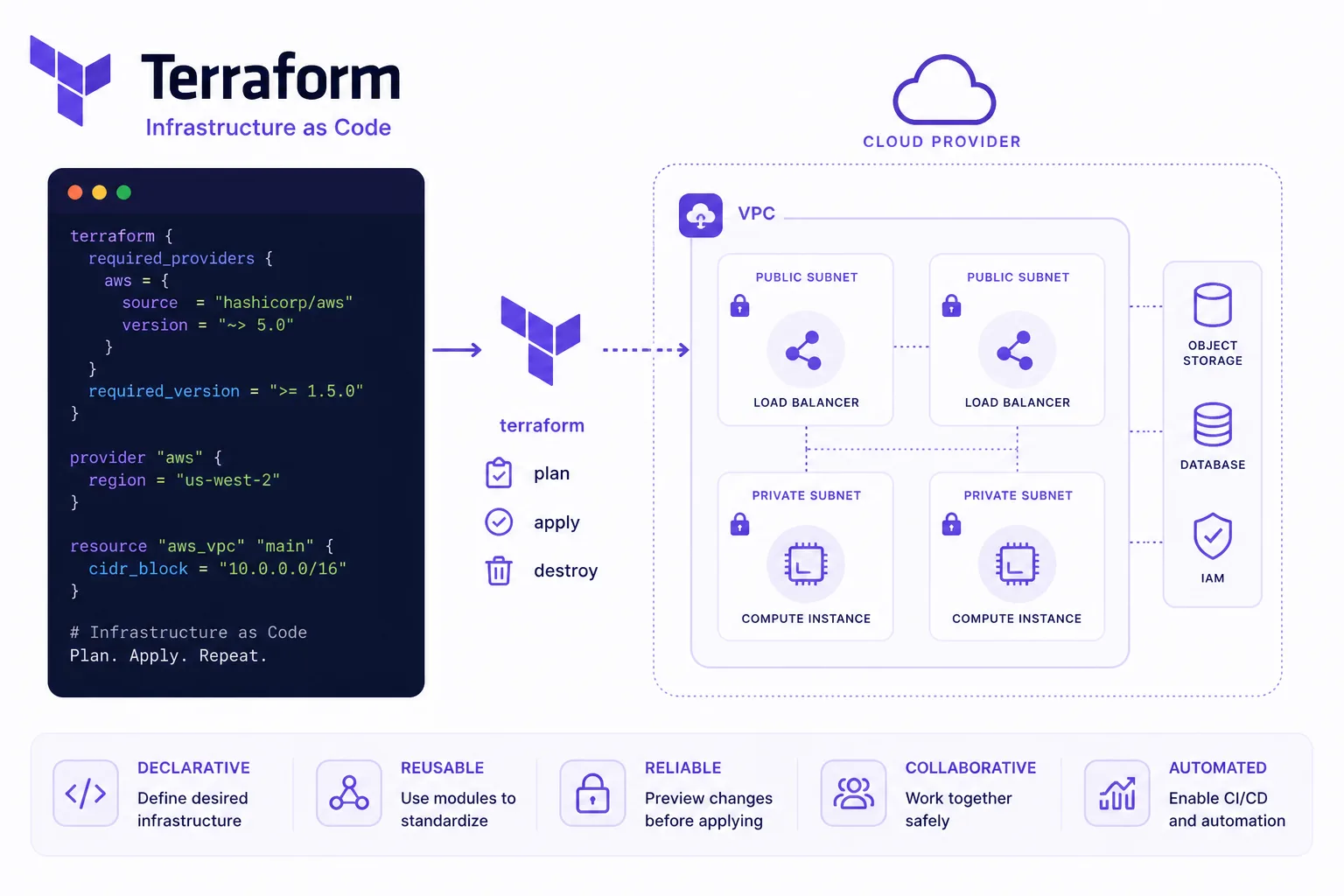Click the required_providers code line

pos(181,258)
